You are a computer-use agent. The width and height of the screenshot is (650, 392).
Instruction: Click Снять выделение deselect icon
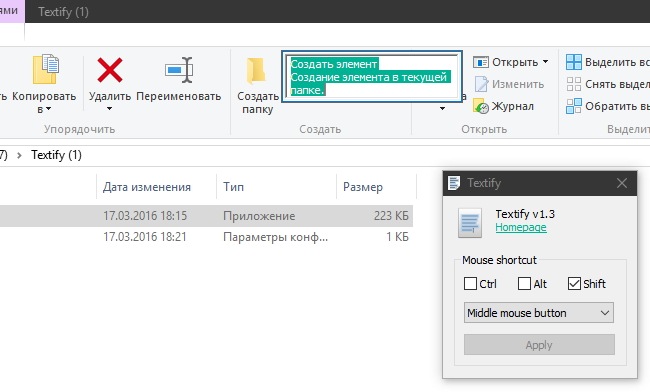click(574, 84)
